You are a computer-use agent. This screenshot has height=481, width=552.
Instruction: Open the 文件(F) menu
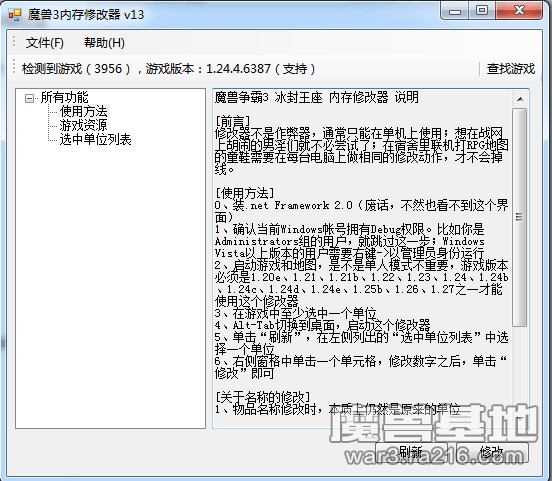pyautogui.click(x=45, y=43)
